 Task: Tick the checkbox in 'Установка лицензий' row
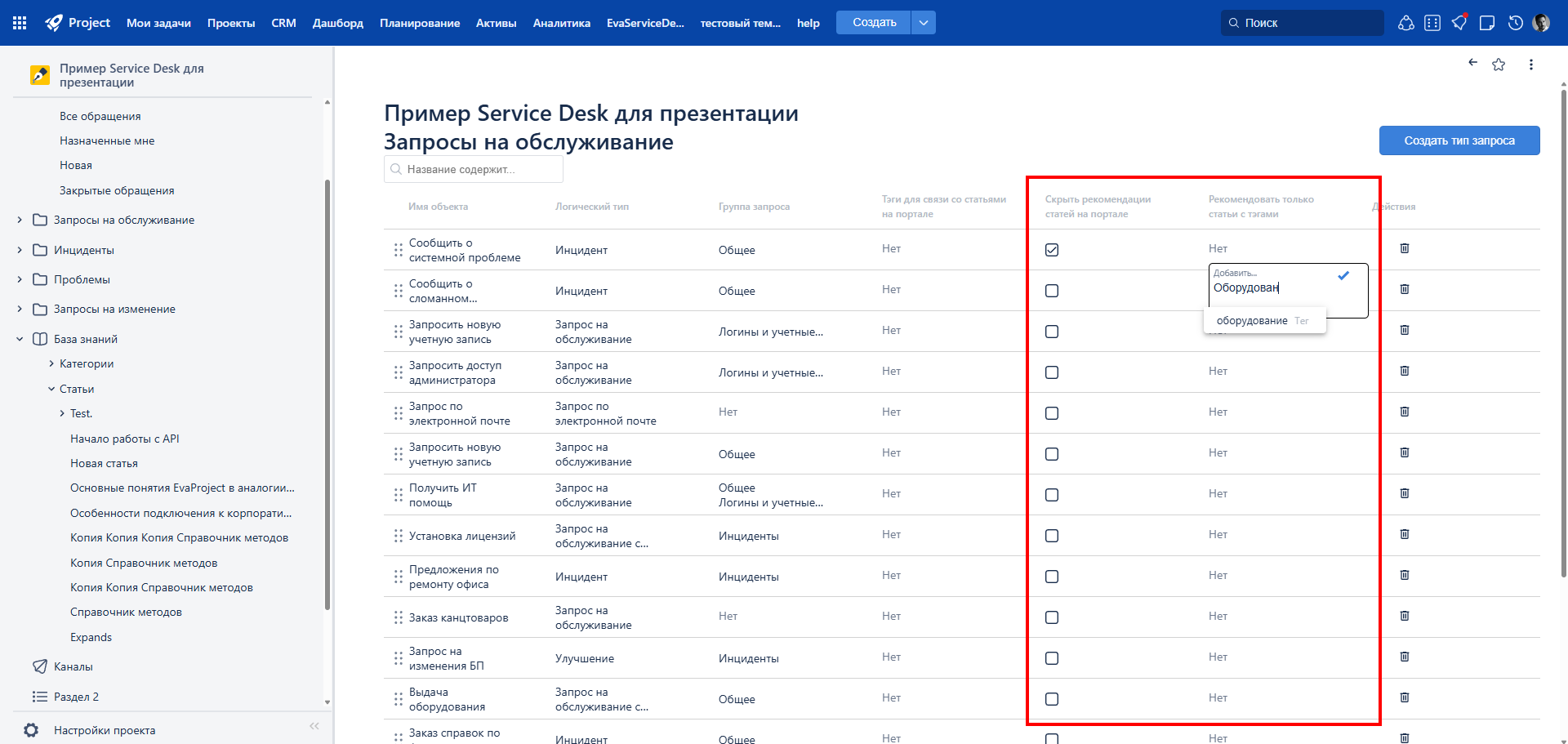click(x=1052, y=536)
